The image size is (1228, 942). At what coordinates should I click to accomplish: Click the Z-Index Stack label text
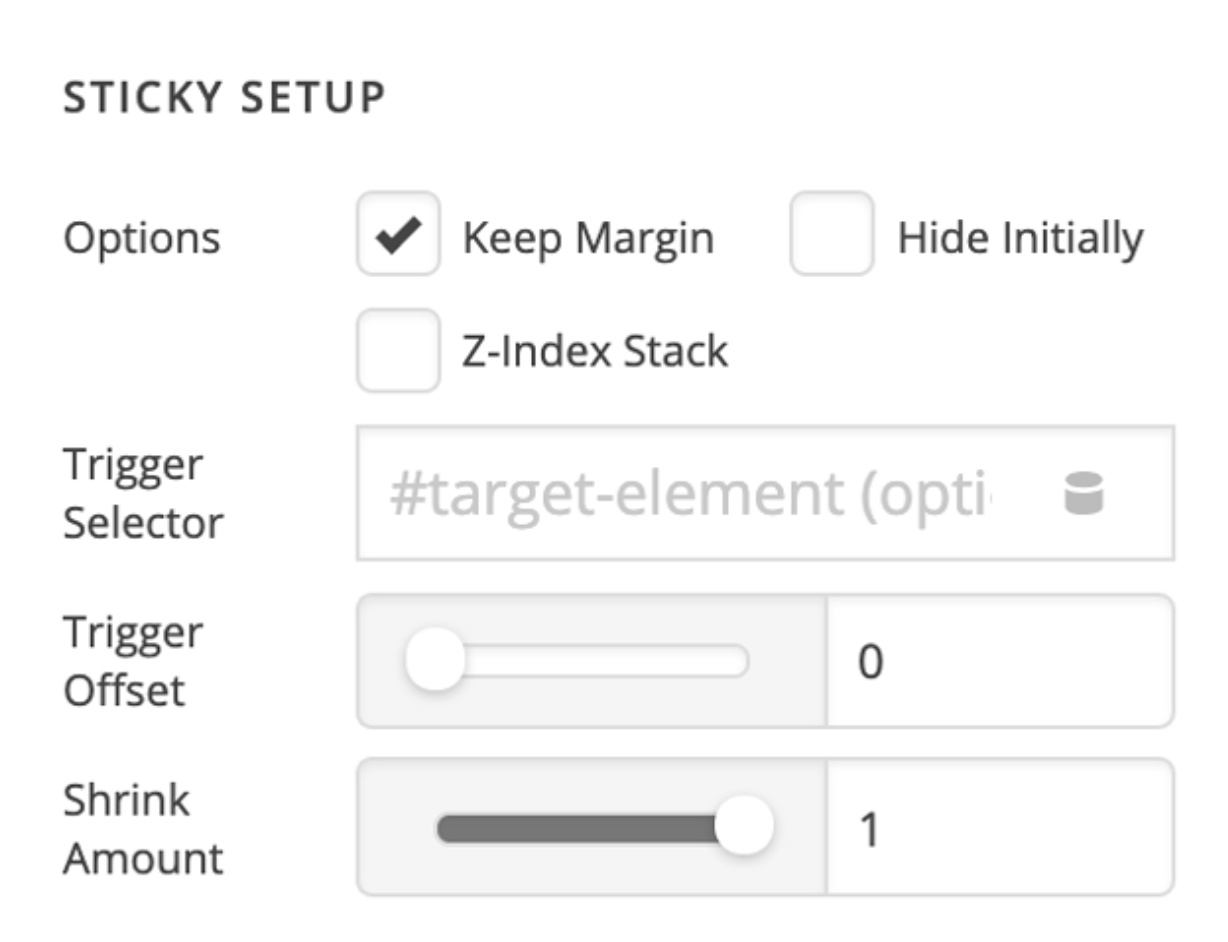coord(595,351)
